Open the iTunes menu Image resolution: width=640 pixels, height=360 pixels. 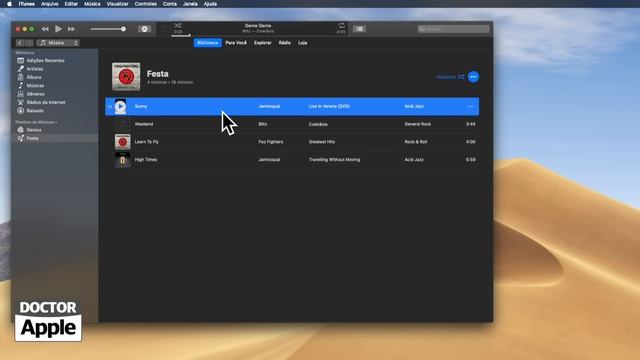click(27, 4)
